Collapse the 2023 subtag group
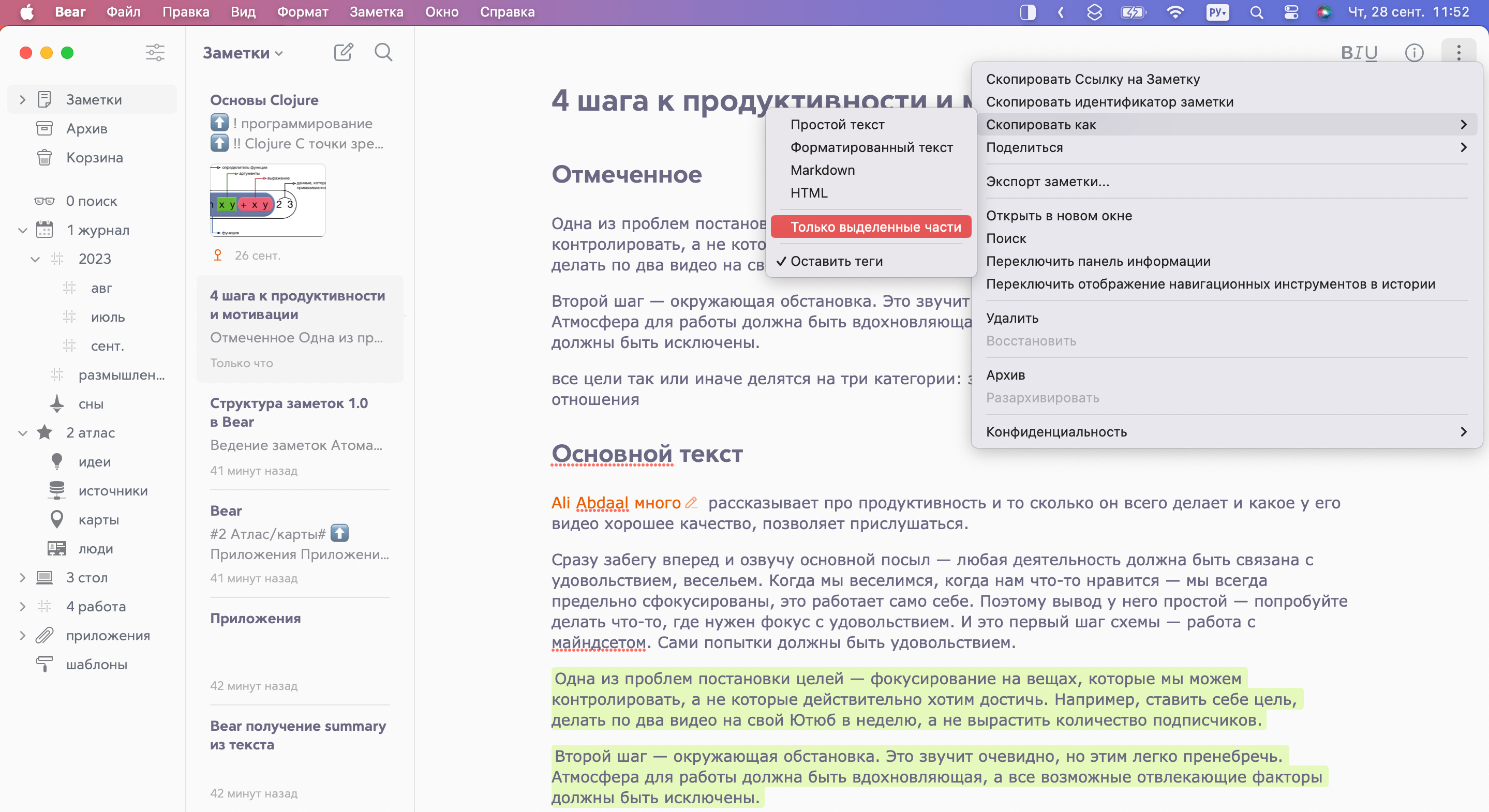 [x=35, y=259]
